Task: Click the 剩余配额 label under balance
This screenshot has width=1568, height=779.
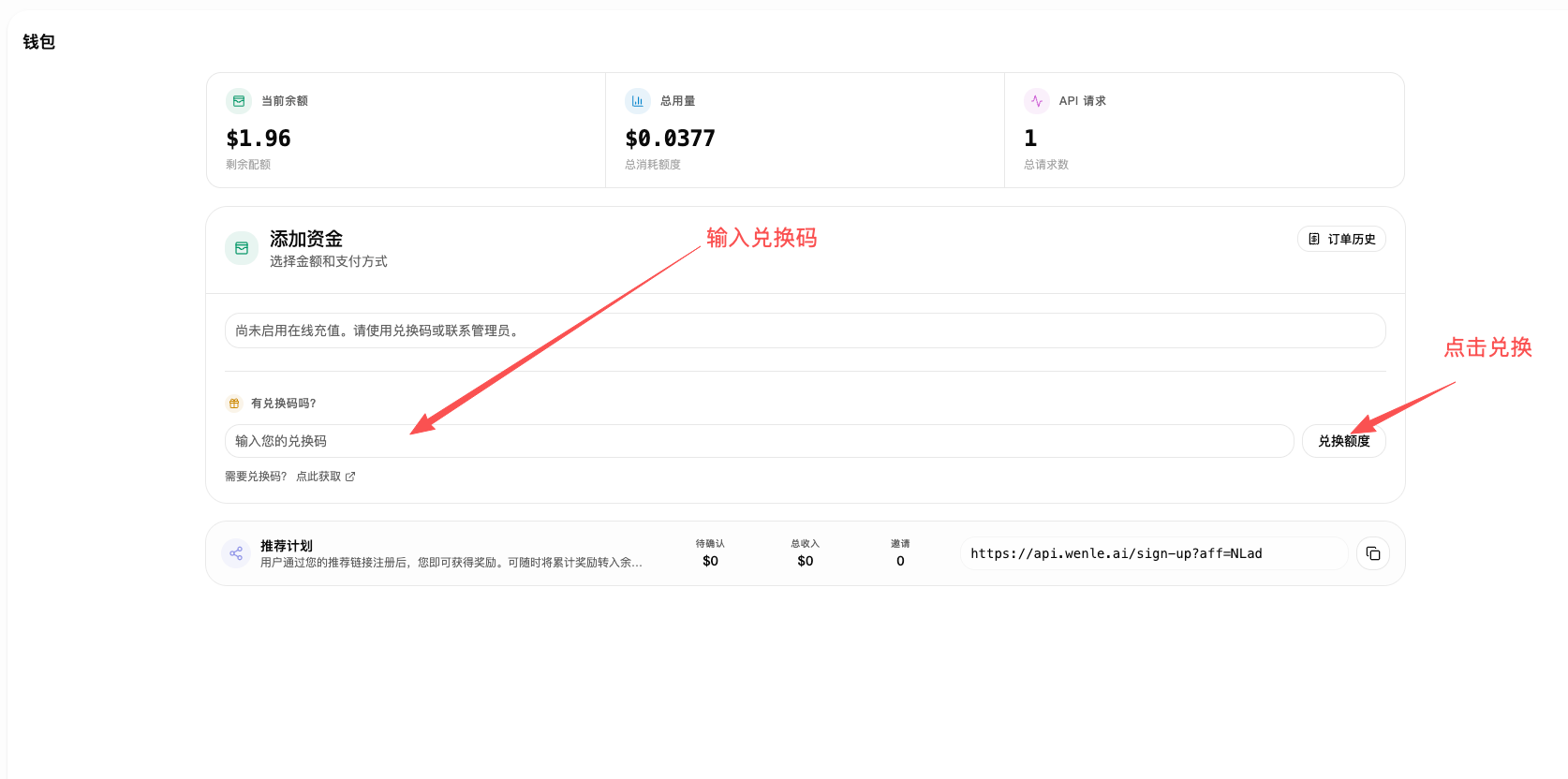Action: (248, 165)
